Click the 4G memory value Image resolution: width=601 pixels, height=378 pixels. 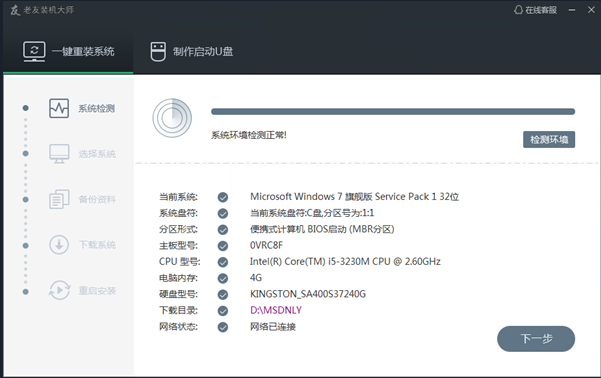pos(256,278)
